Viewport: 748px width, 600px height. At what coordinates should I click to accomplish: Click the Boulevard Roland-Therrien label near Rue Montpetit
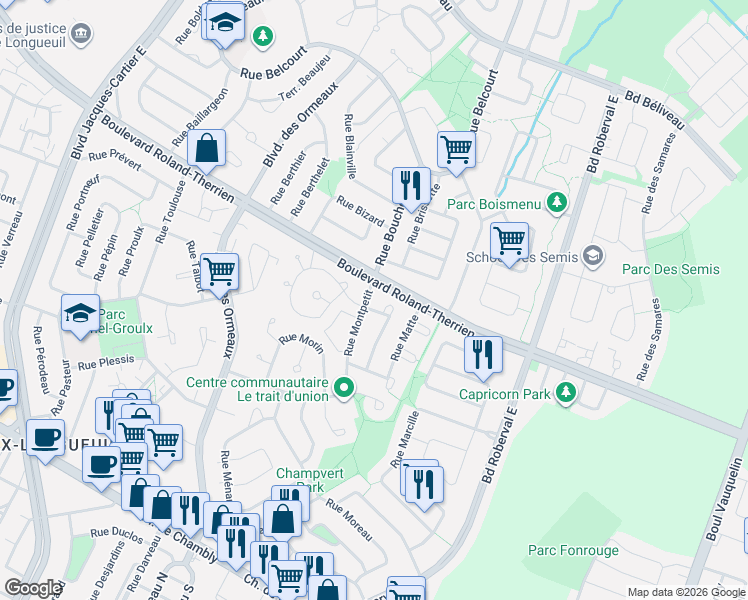point(405,298)
